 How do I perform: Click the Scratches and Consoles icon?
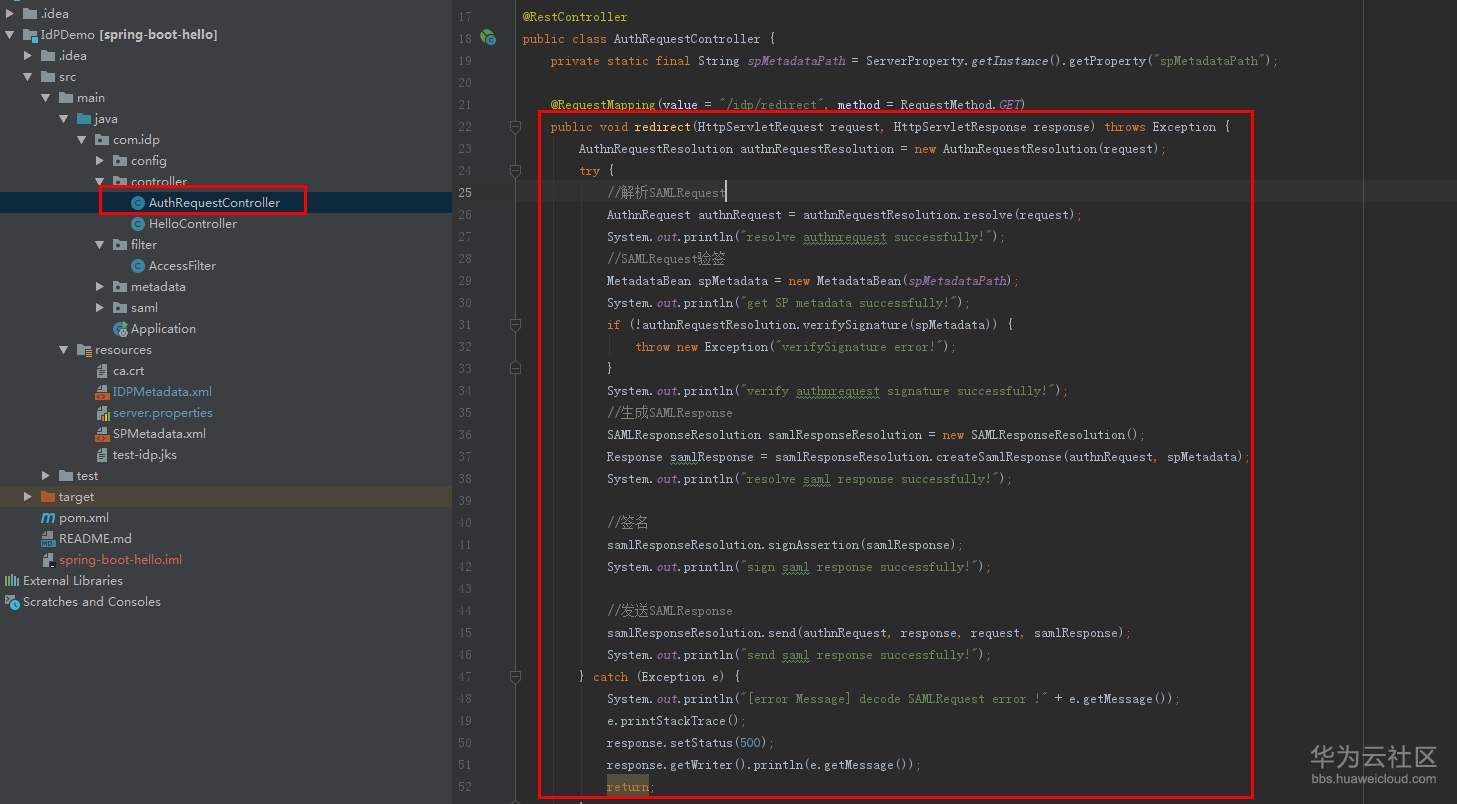[12, 602]
